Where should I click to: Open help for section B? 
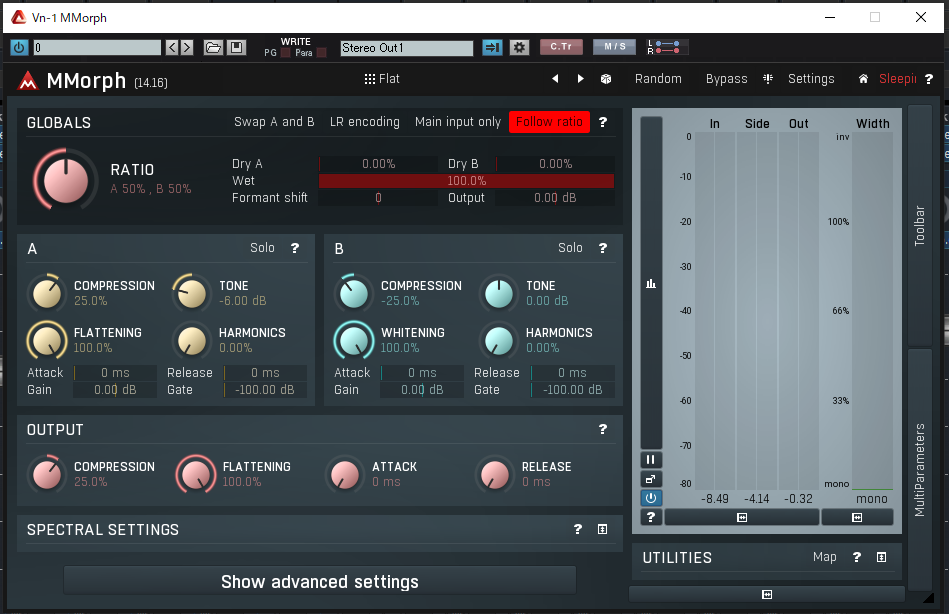[x=603, y=248]
